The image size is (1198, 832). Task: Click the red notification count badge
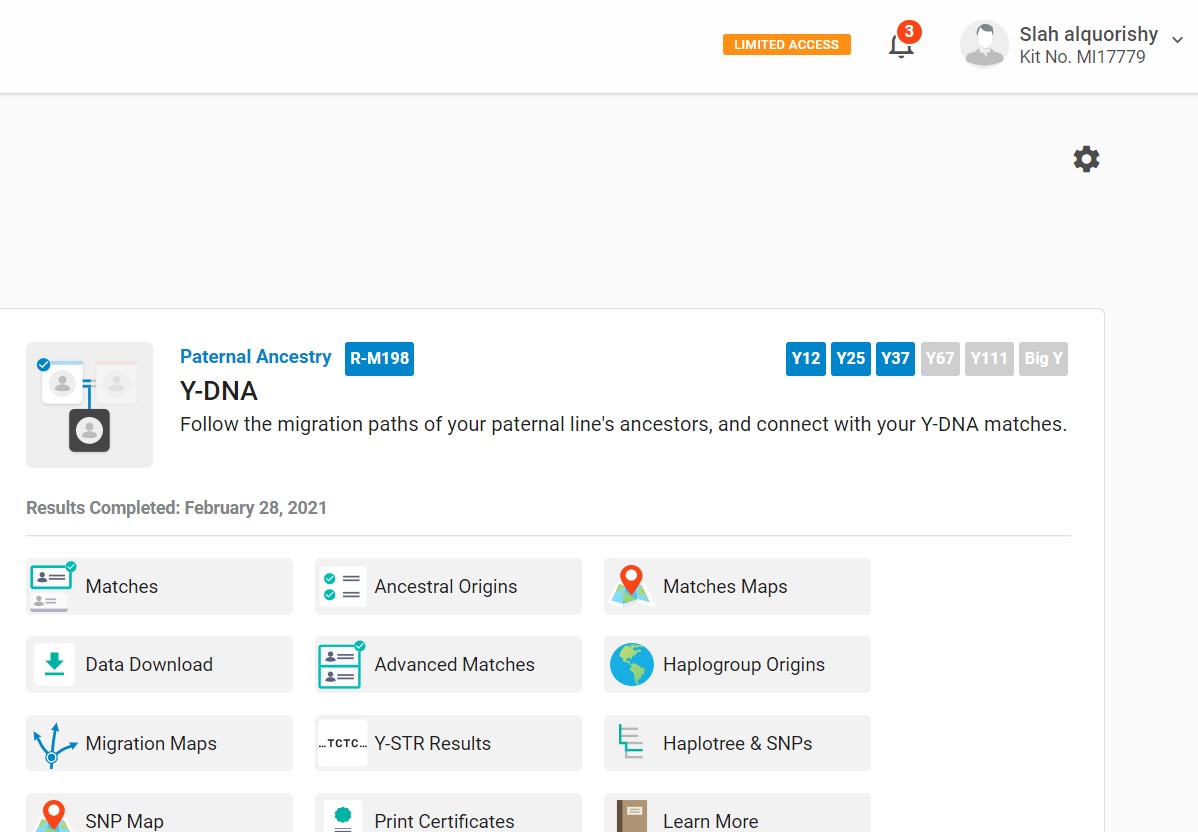click(x=908, y=31)
